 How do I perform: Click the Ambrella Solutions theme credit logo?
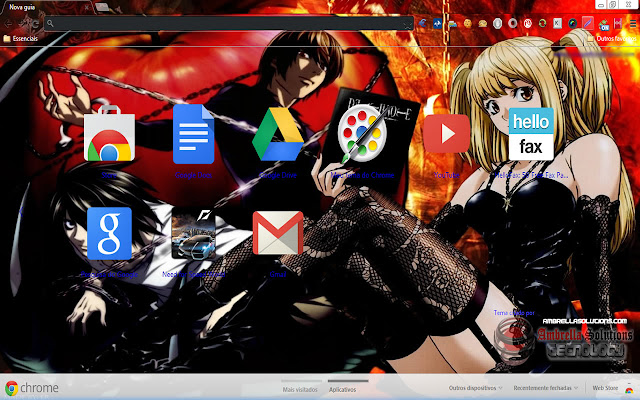pos(563,340)
